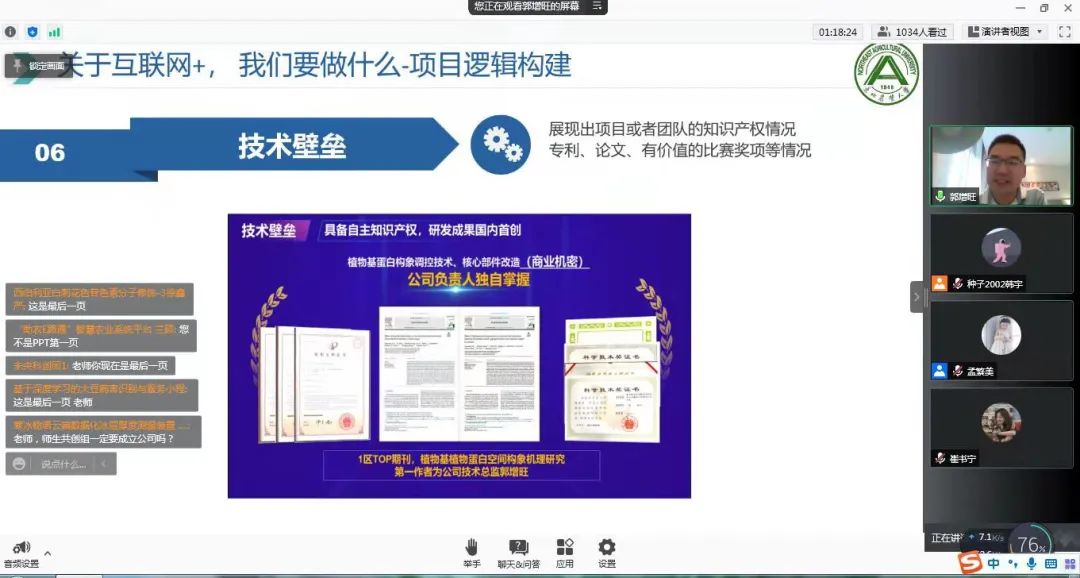This screenshot has height=578, width=1080.
Task: Collapse the participant video side panel
Action: (916, 297)
